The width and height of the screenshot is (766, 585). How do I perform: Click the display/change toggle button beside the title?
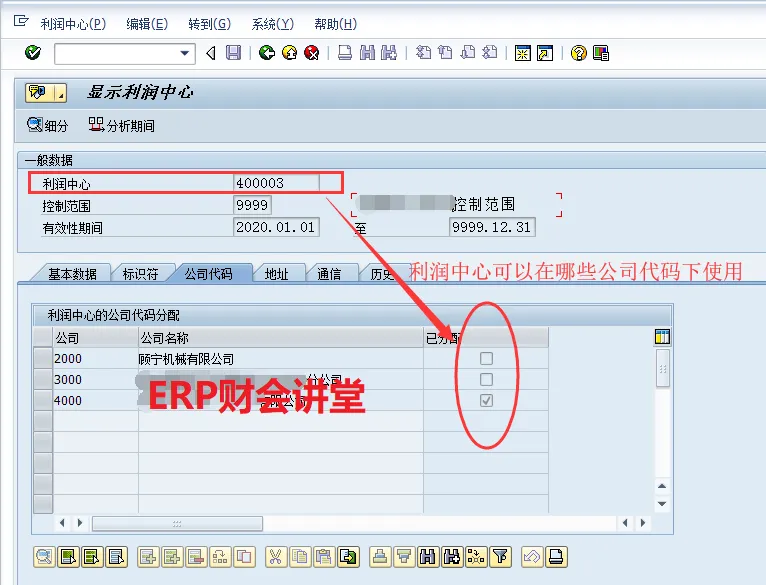pos(46,92)
